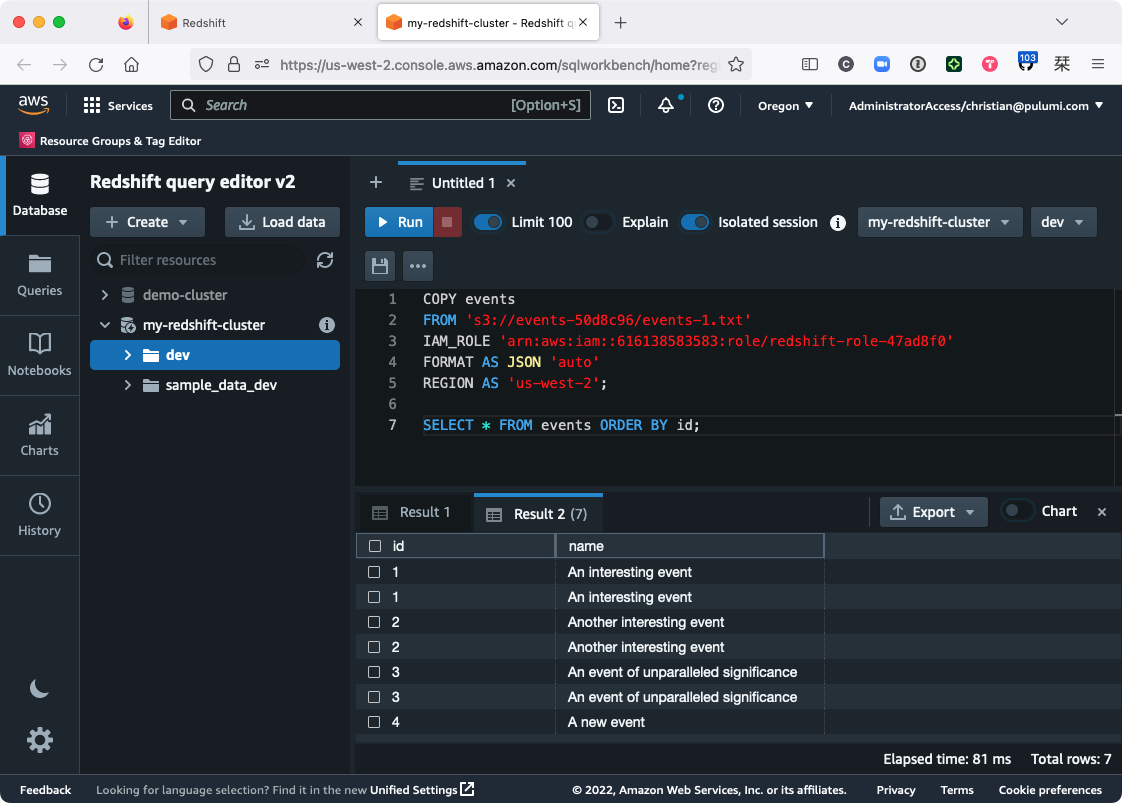Click the AWS Search box

click(380, 105)
